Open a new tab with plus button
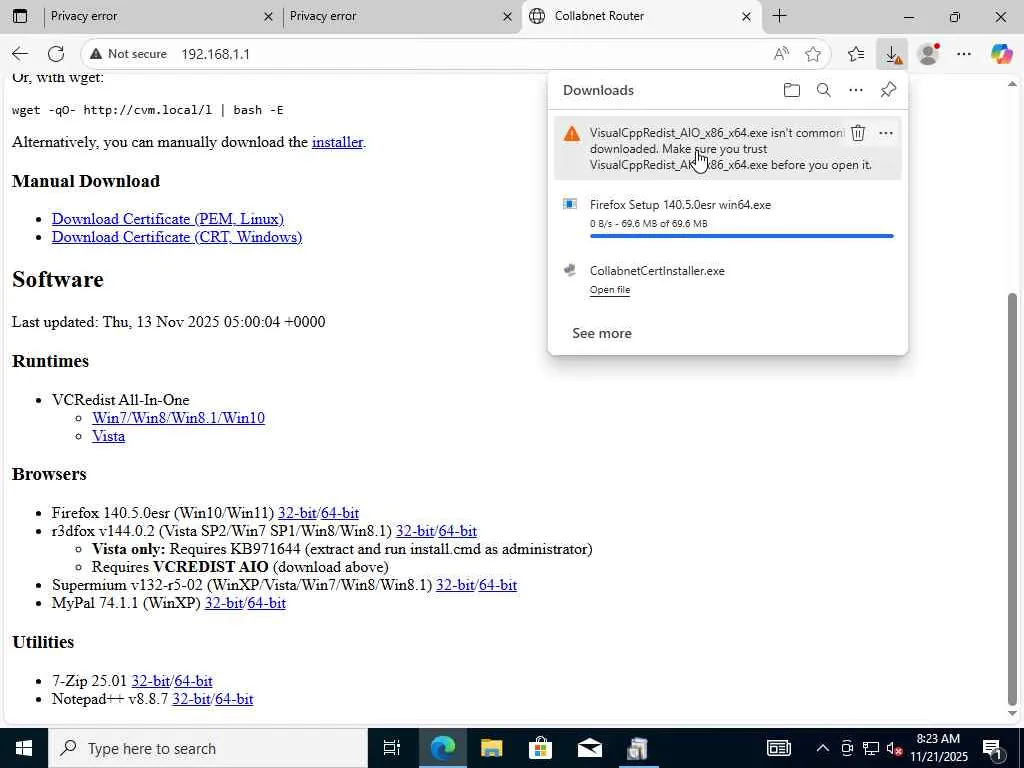The width and height of the screenshot is (1024, 768). 780,16
